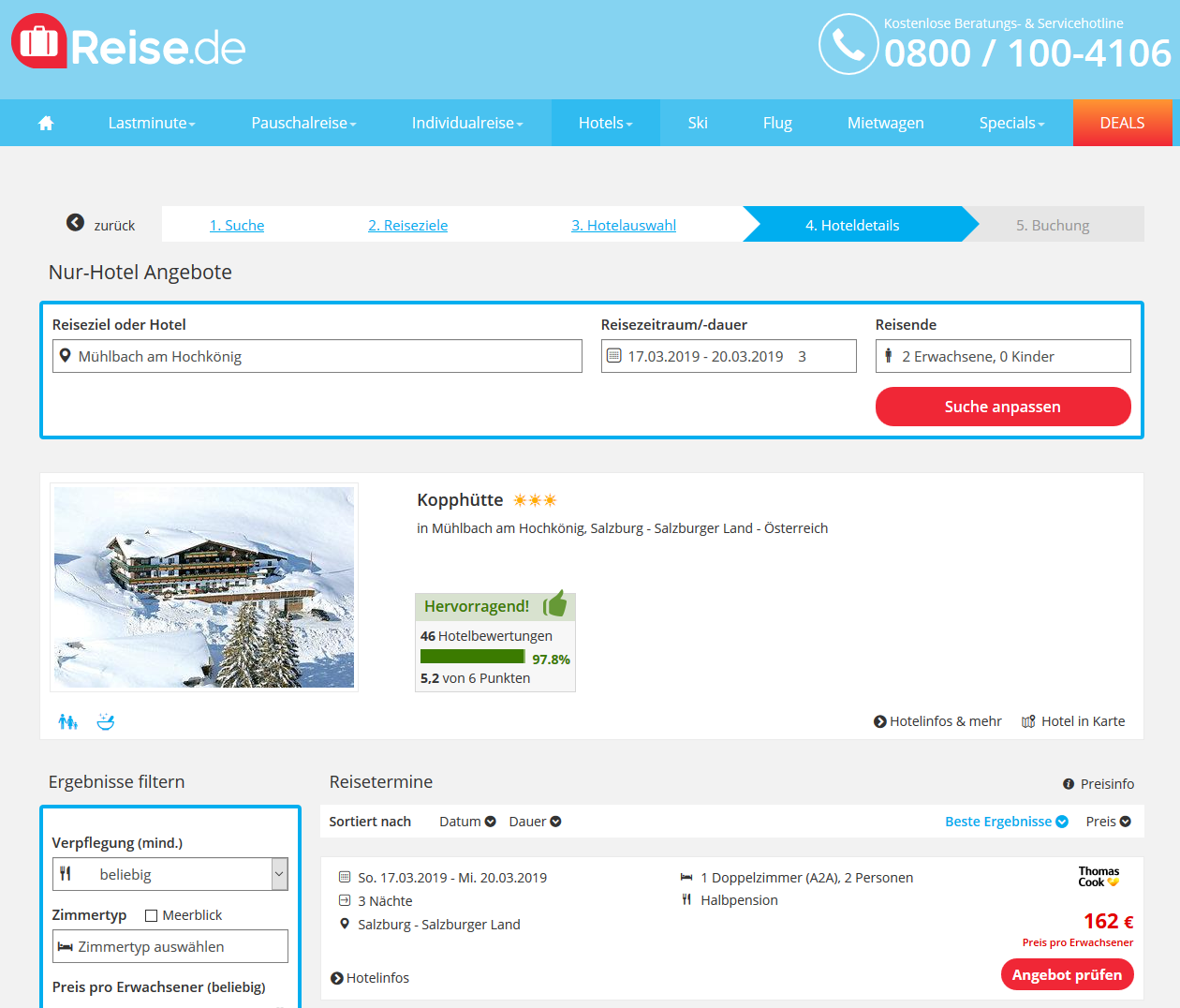The image size is (1180, 1008).
Task: Open the Lastminute dropdown menu
Action: click(152, 123)
